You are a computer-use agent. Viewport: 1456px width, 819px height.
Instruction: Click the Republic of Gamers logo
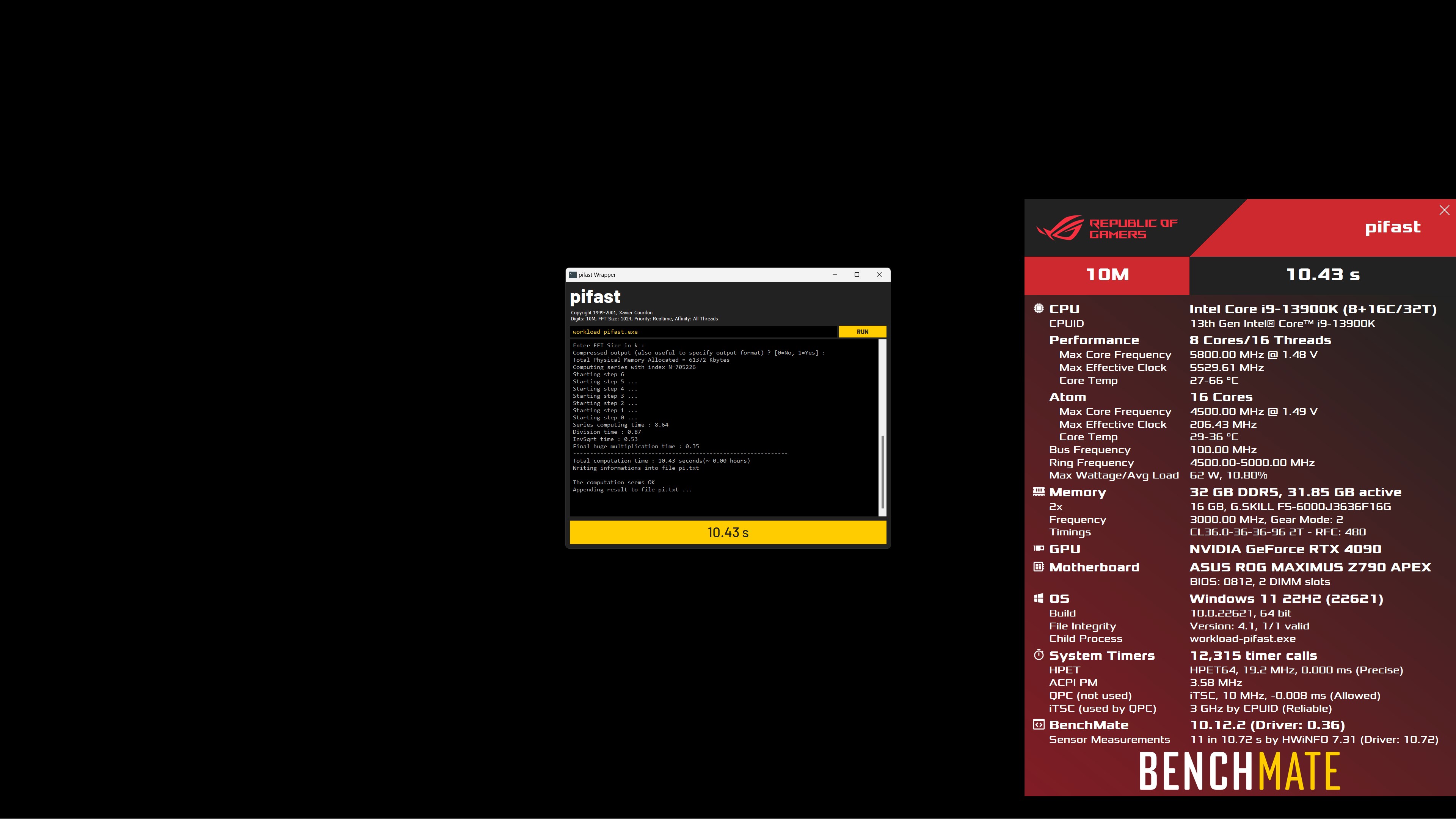coord(1107,228)
